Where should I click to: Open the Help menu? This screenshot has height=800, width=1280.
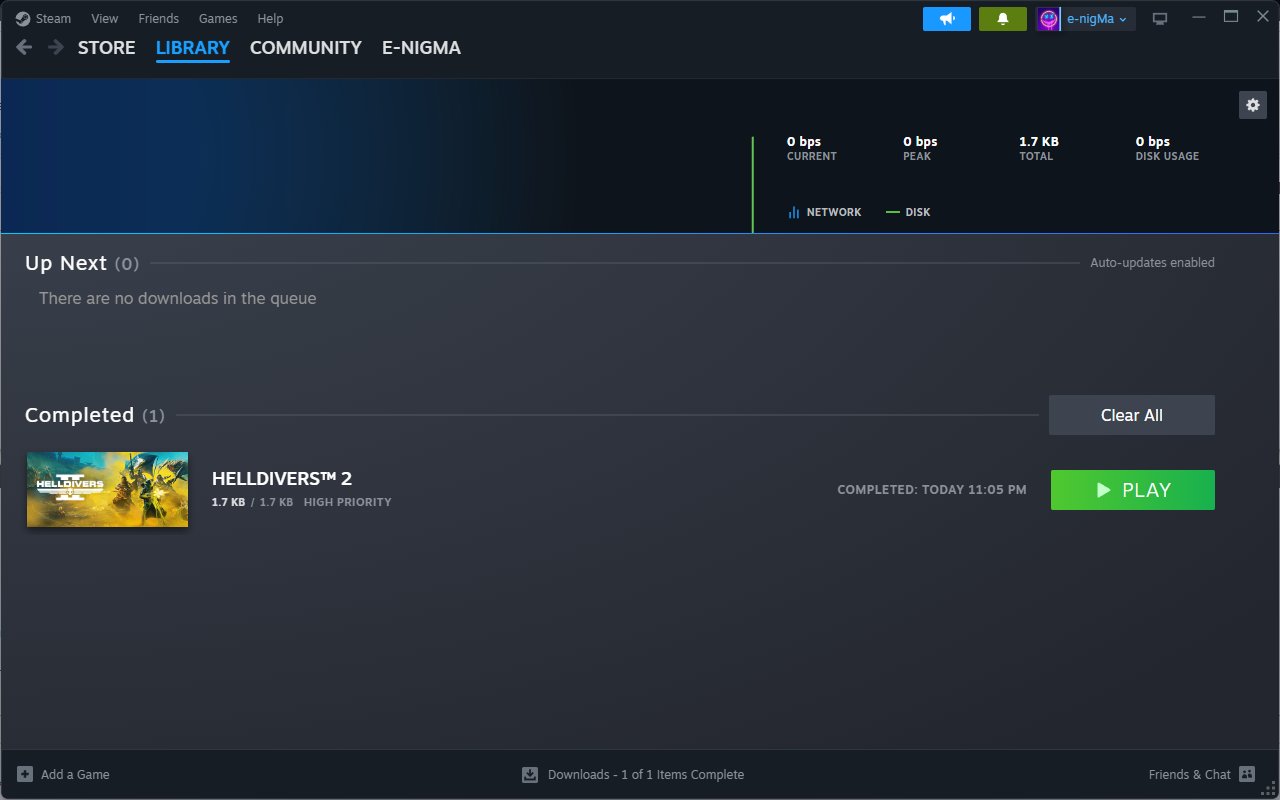pos(270,18)
